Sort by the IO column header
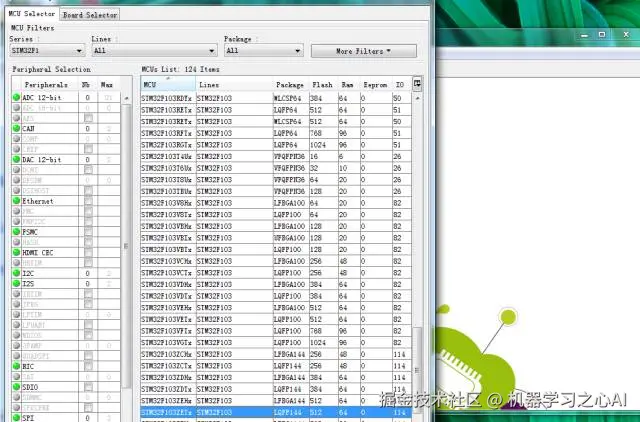Viewport: 640px width, 422px height. click(400, 84)
